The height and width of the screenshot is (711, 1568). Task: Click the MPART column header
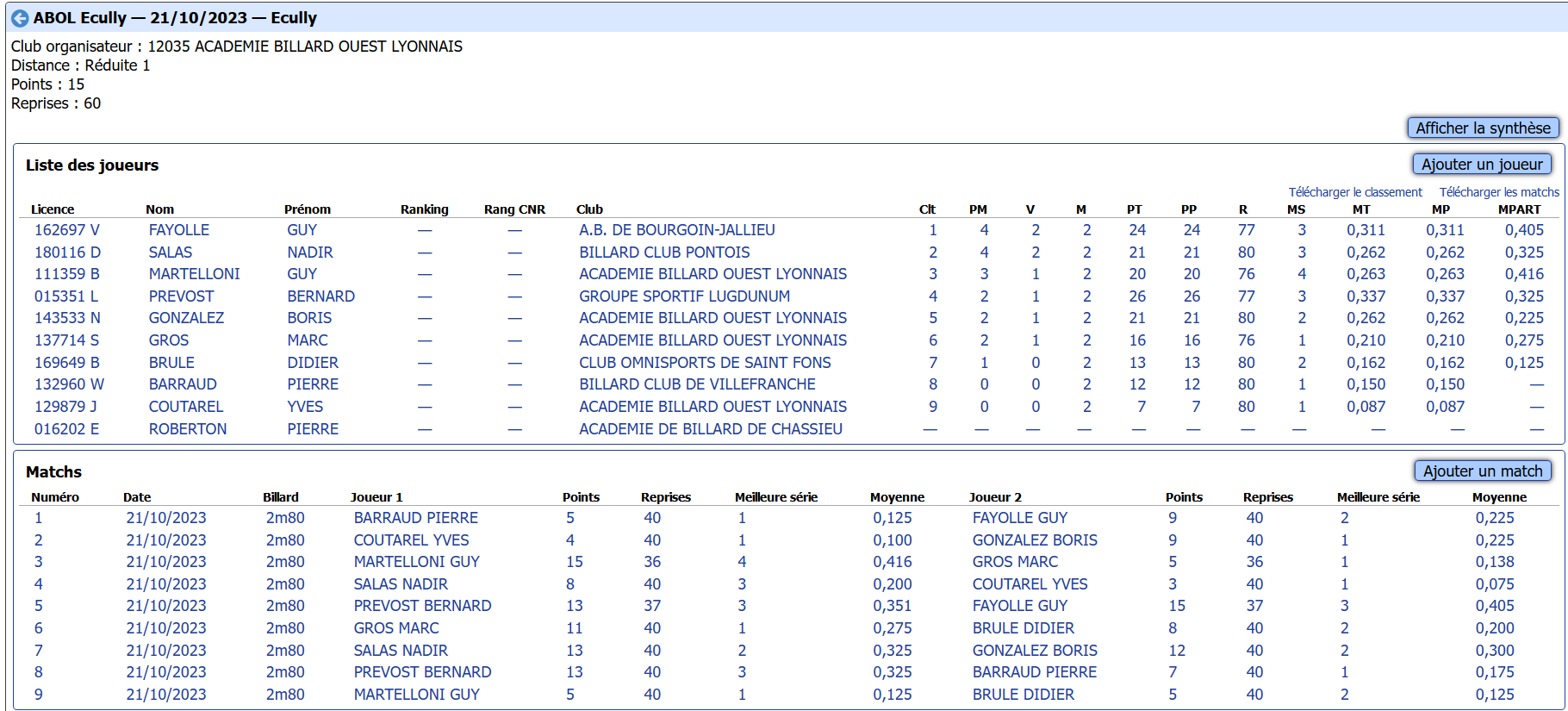[x=1520, y=209]
